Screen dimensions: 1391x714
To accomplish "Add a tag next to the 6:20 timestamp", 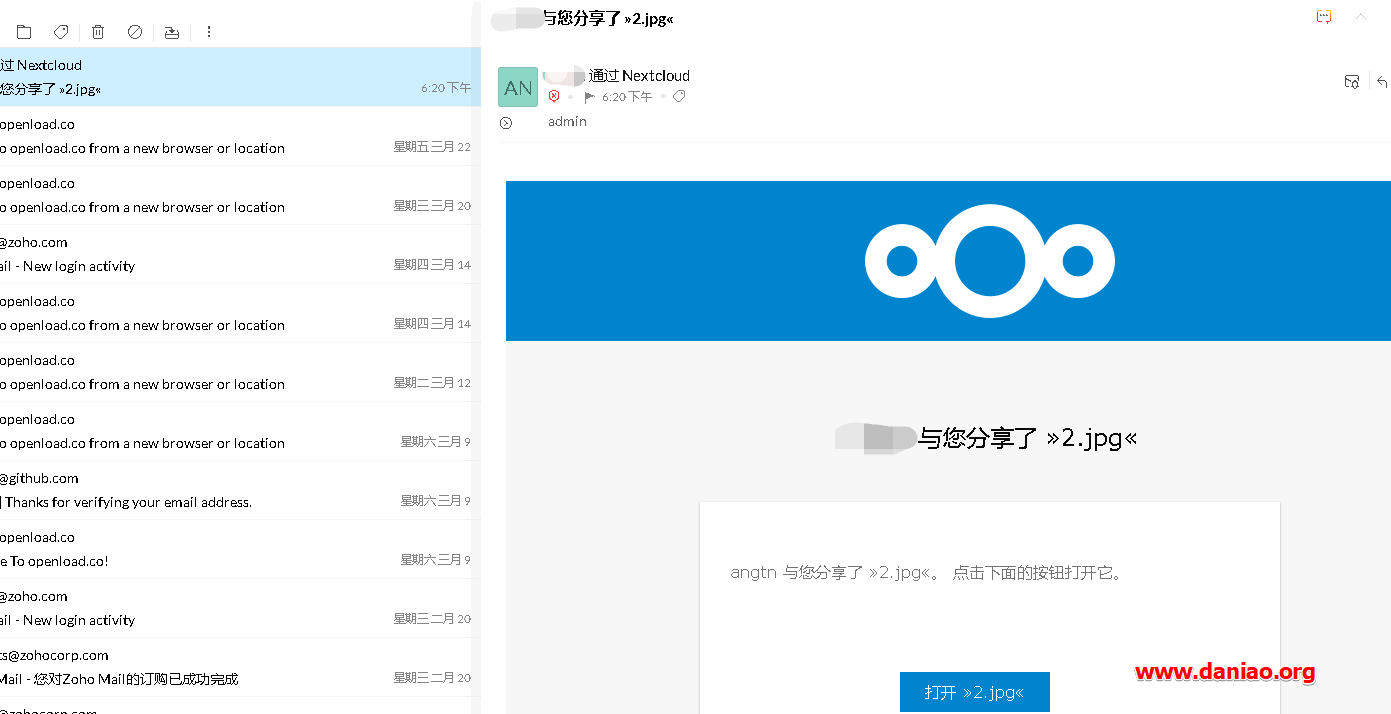I will [x=679, y=96].
